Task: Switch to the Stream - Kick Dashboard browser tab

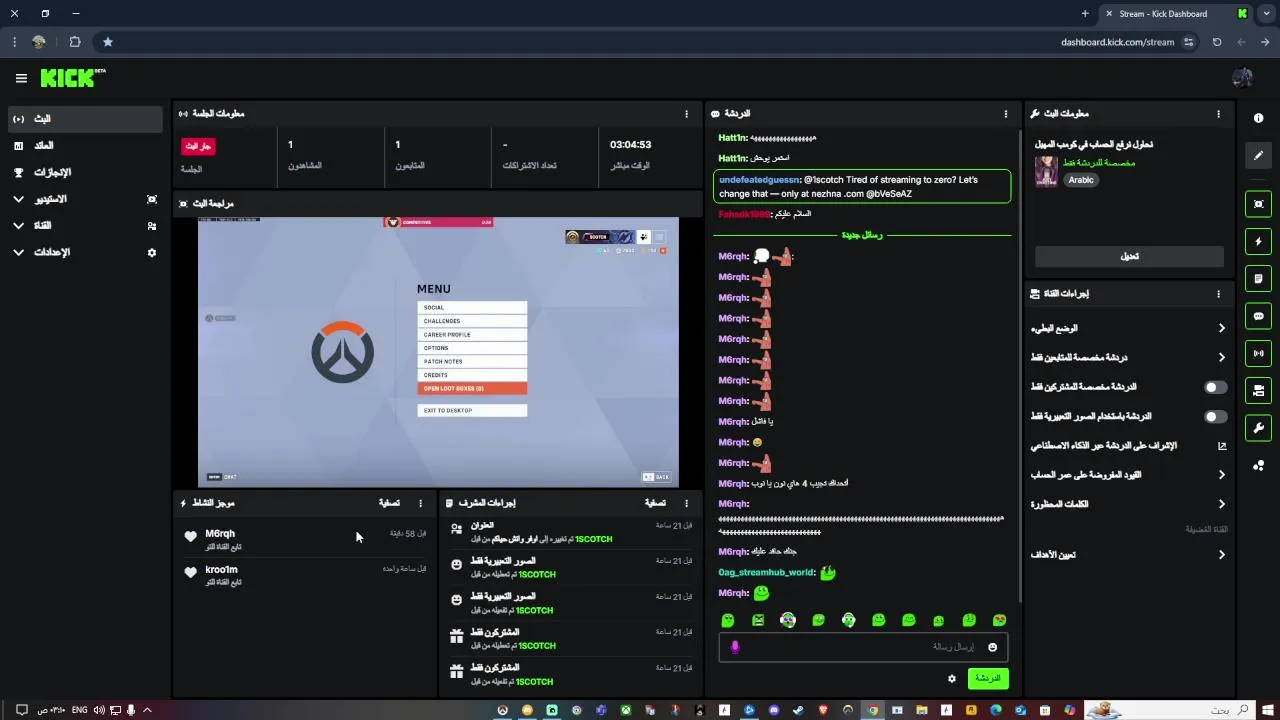Action: click(1176, 14)
